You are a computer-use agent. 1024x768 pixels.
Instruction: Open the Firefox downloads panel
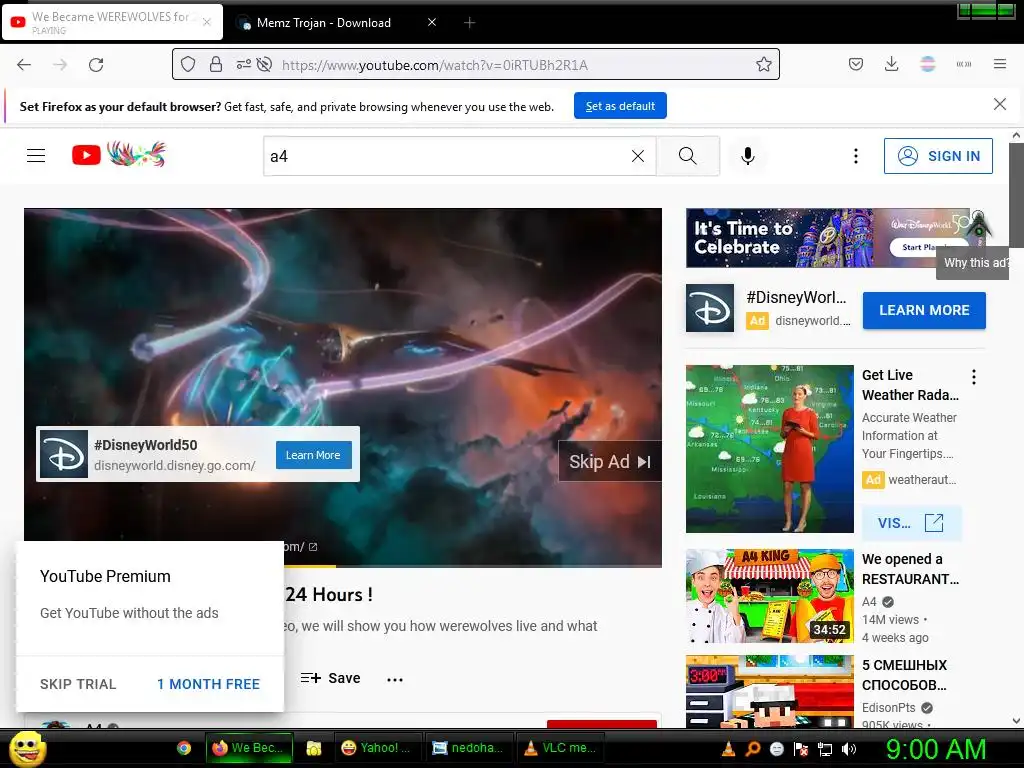click(x=891, y=64)
